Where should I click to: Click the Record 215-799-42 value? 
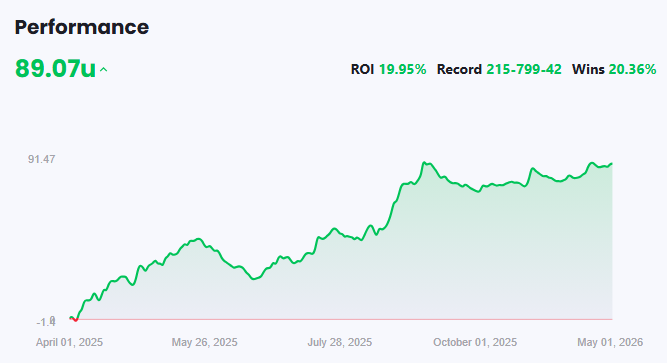524,69
